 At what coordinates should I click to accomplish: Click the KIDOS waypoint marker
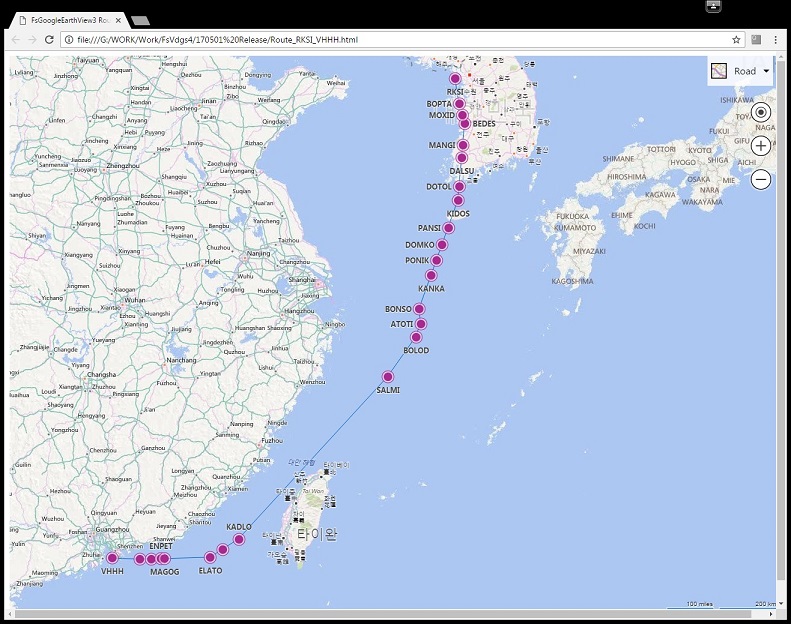[x=458, y=200]
